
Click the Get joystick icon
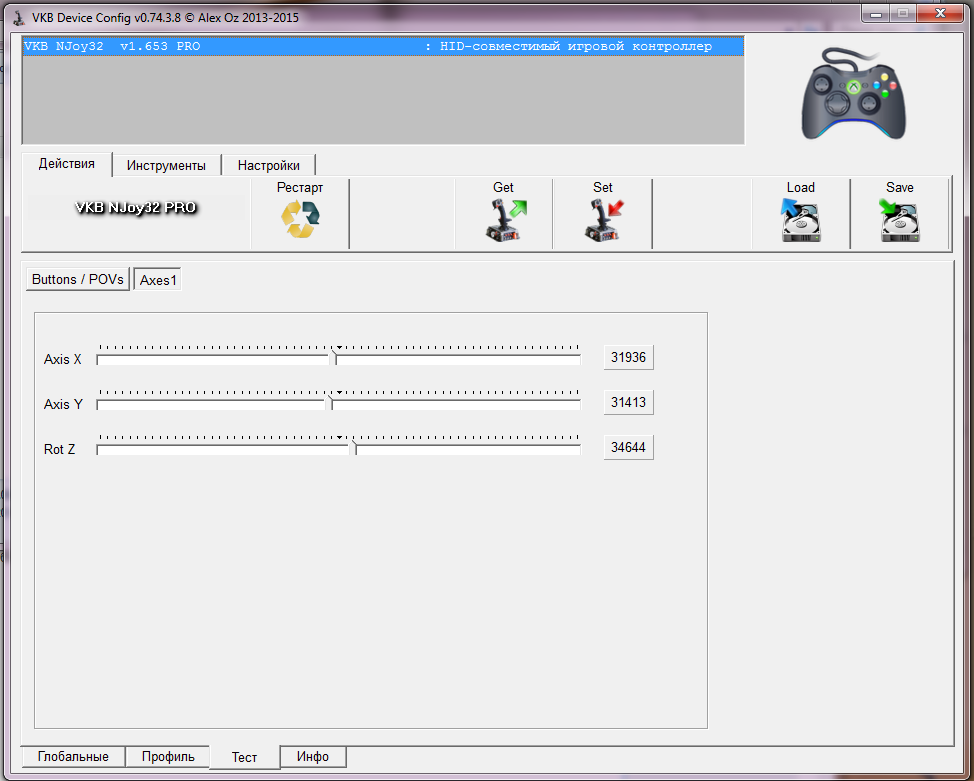(506, 220)
